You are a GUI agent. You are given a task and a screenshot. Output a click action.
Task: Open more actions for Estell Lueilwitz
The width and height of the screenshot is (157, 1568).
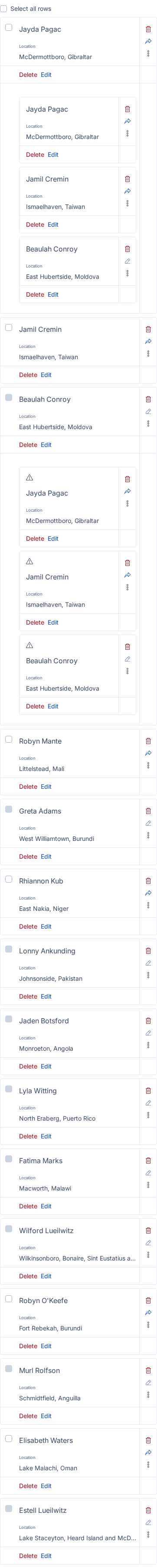point(148,1535)
